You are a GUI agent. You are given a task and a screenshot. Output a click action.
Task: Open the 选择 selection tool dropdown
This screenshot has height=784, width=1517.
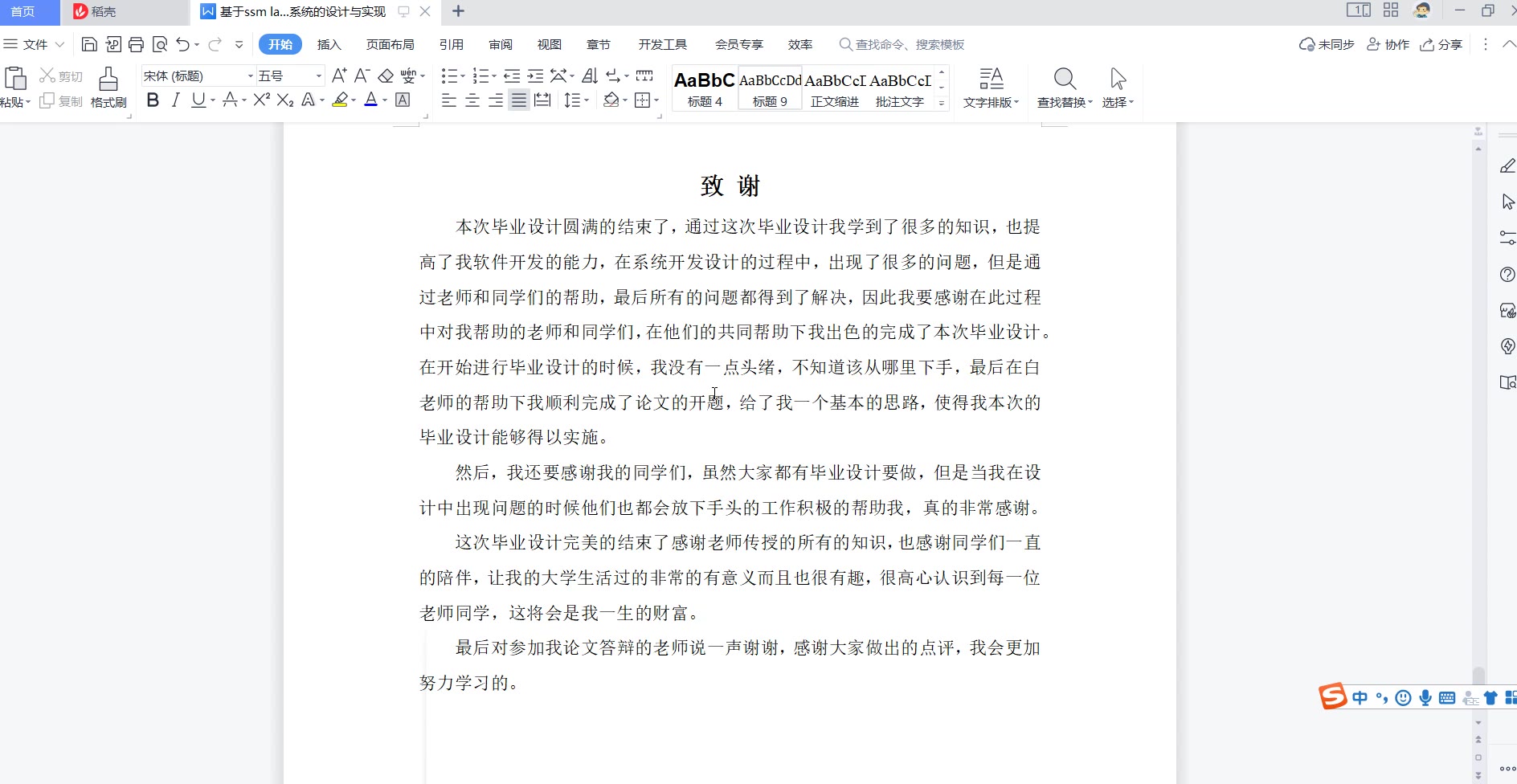pyautogui.click(x=1118, y=88)
